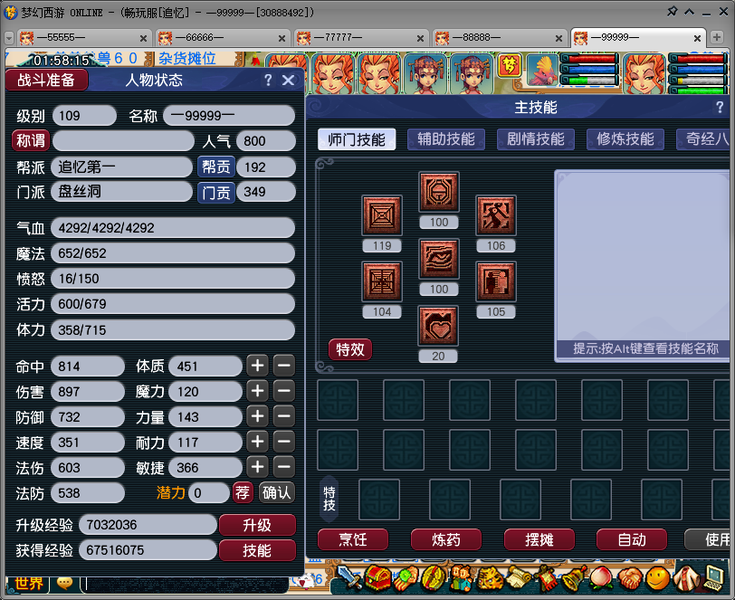Select the skill icon with level 119

[x=382, y=216]
